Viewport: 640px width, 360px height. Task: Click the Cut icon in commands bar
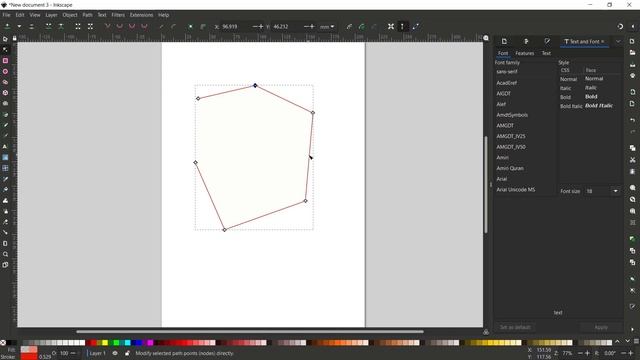[x=632, y=160]
